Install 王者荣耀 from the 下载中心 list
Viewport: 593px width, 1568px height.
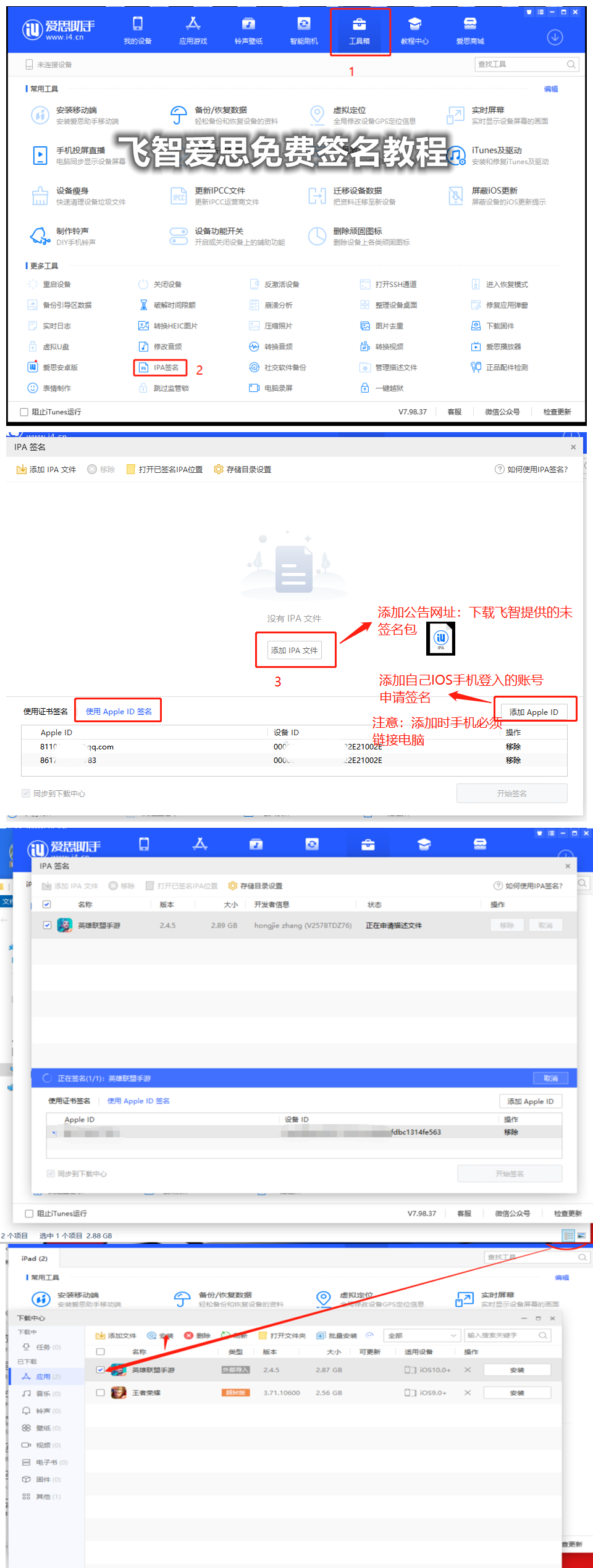coord(517,1393)
